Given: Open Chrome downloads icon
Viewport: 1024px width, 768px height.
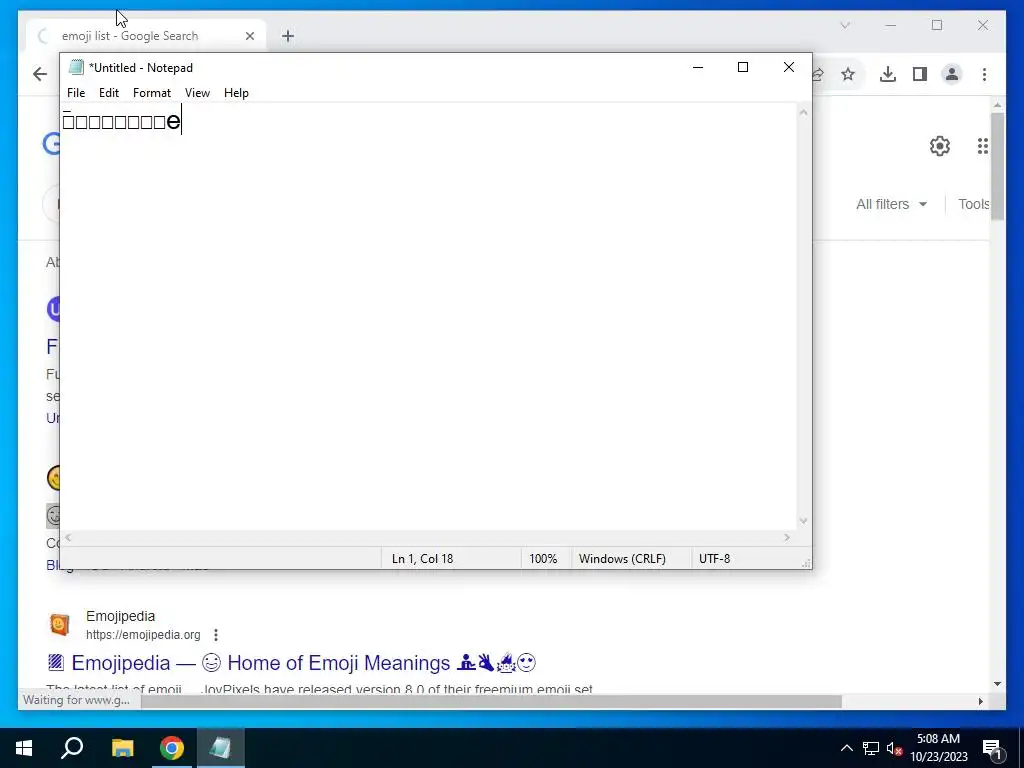Looking at the screenshot, I should pyautogui.click(x=888, y=74).
